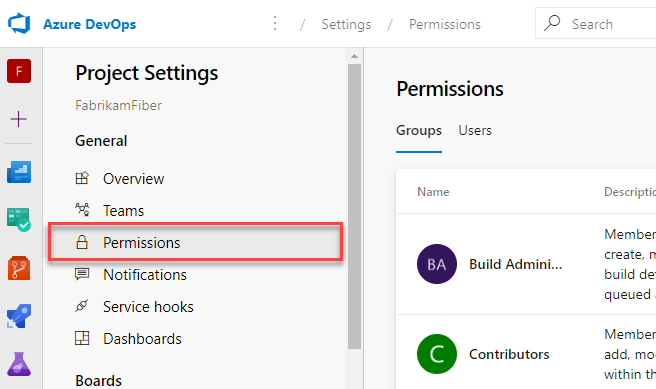
Task: Click the search magnifier icon
Action: (x=552, y=23)
